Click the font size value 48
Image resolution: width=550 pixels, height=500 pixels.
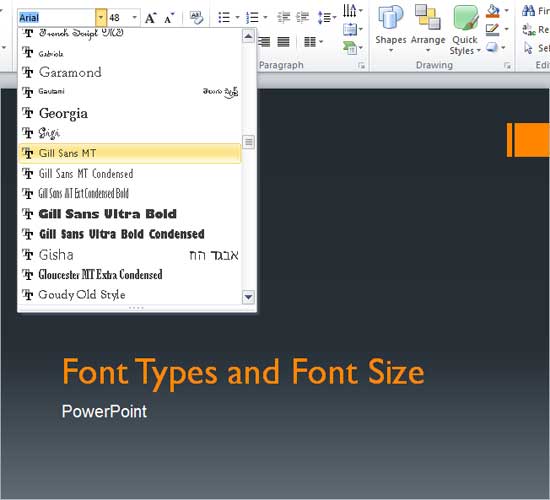pos(115,18)
